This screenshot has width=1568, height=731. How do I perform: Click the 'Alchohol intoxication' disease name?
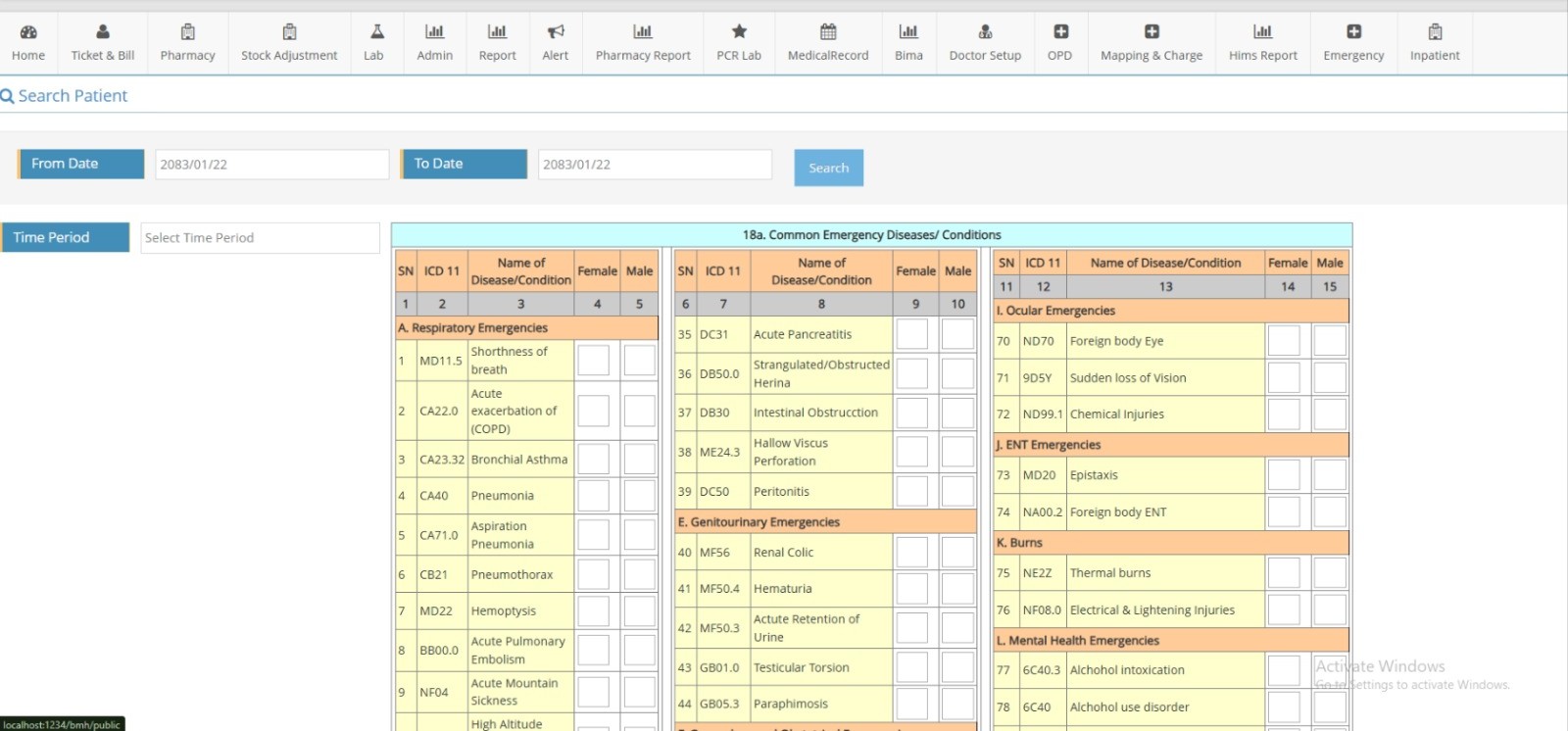pyautogui.click(x=1127, y=670)
